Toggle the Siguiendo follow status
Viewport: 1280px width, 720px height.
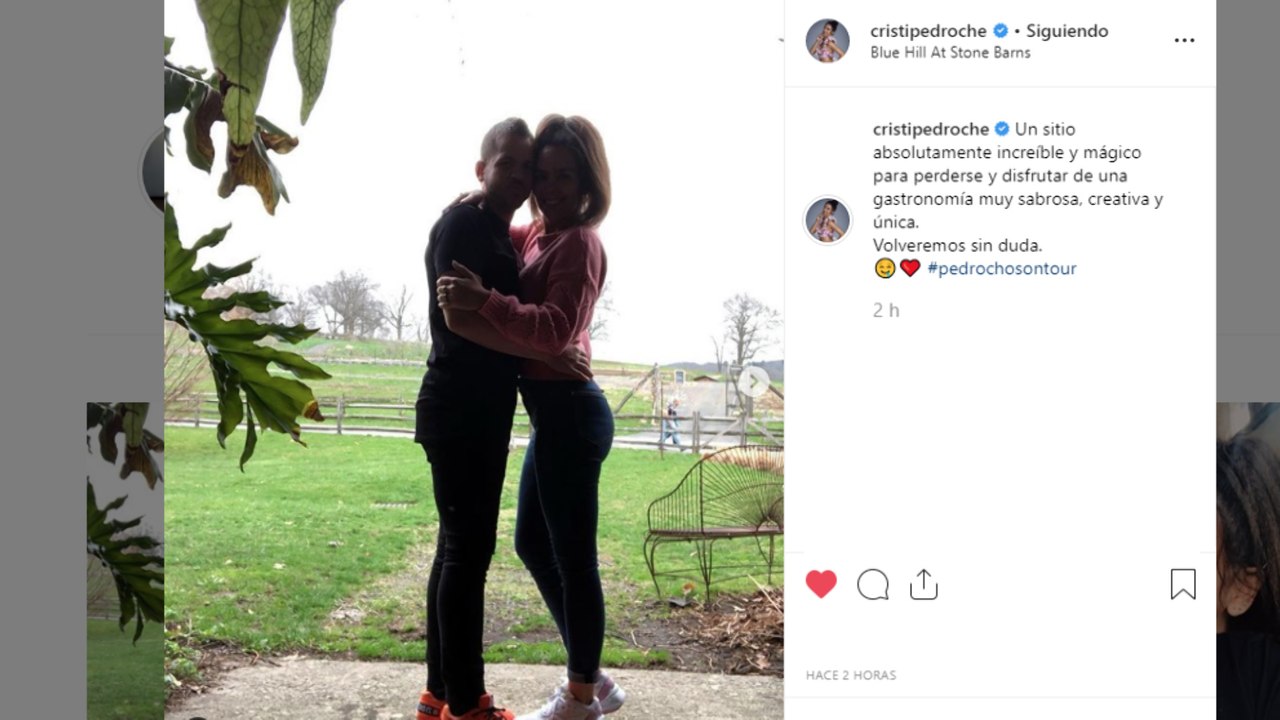click(1067, 31)
